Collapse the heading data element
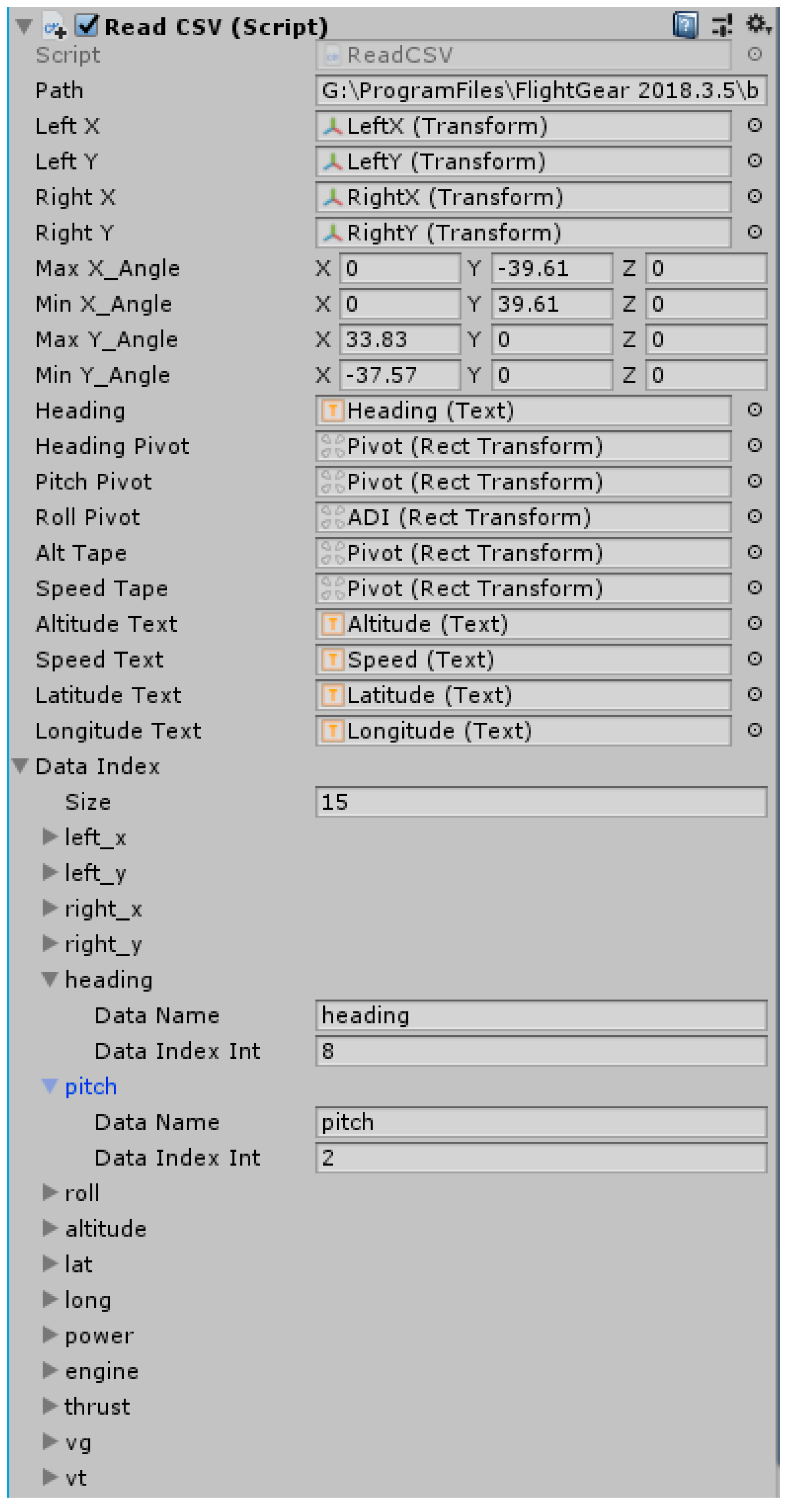The width and height of the screenshot is (792, 1512). coord(50,978)
